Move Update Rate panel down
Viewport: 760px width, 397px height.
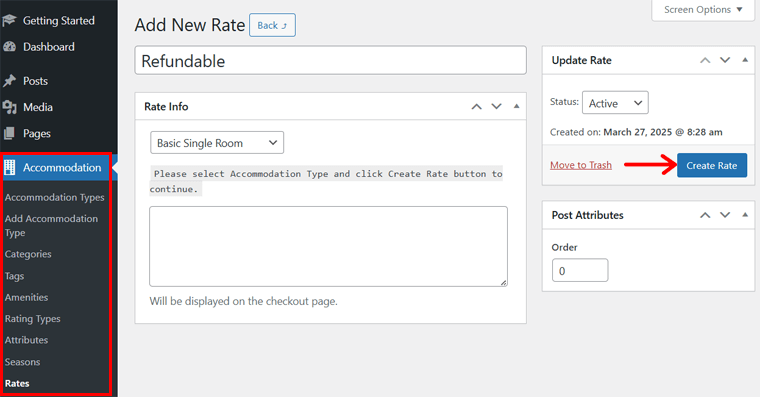pos(725,60)
